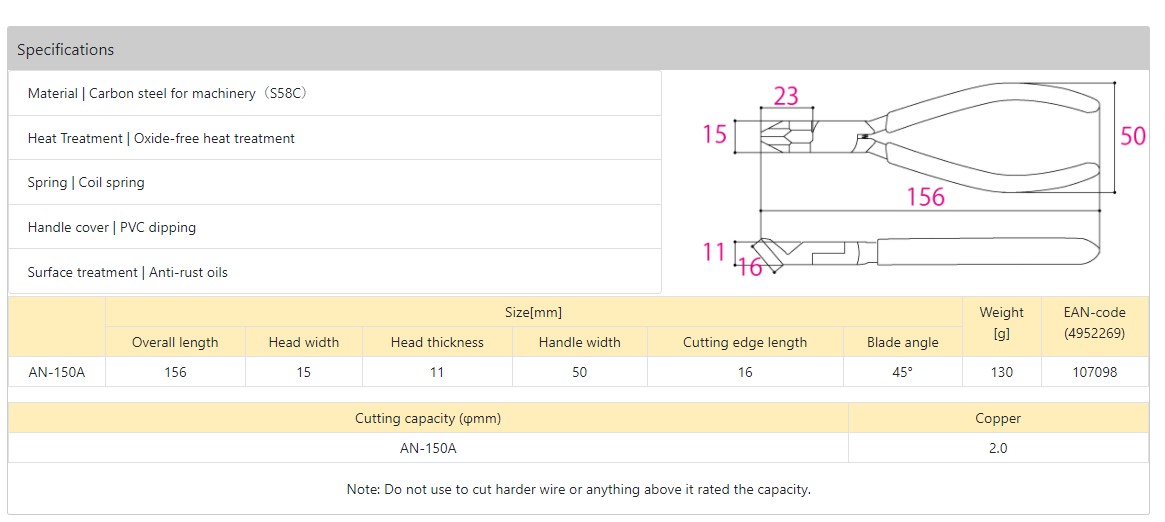Click the Spring coil spring row
Screen dimensions: 1165x522
(86, 183)
